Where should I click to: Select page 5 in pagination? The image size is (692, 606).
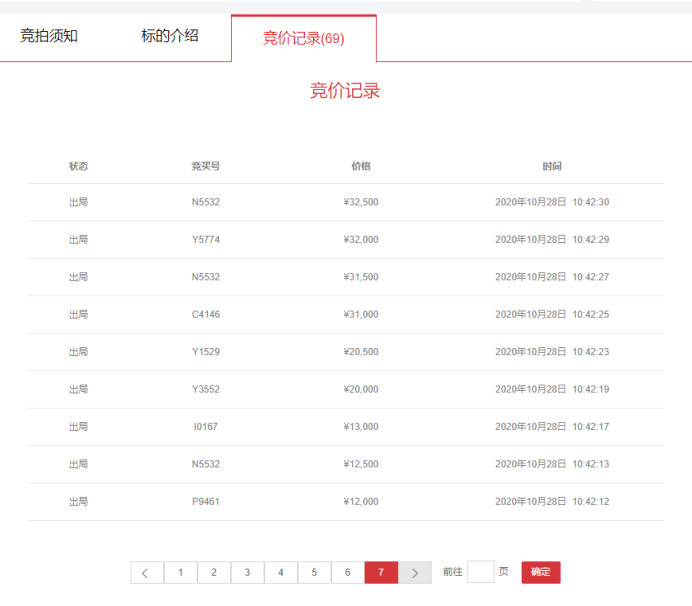pos(314,573)
